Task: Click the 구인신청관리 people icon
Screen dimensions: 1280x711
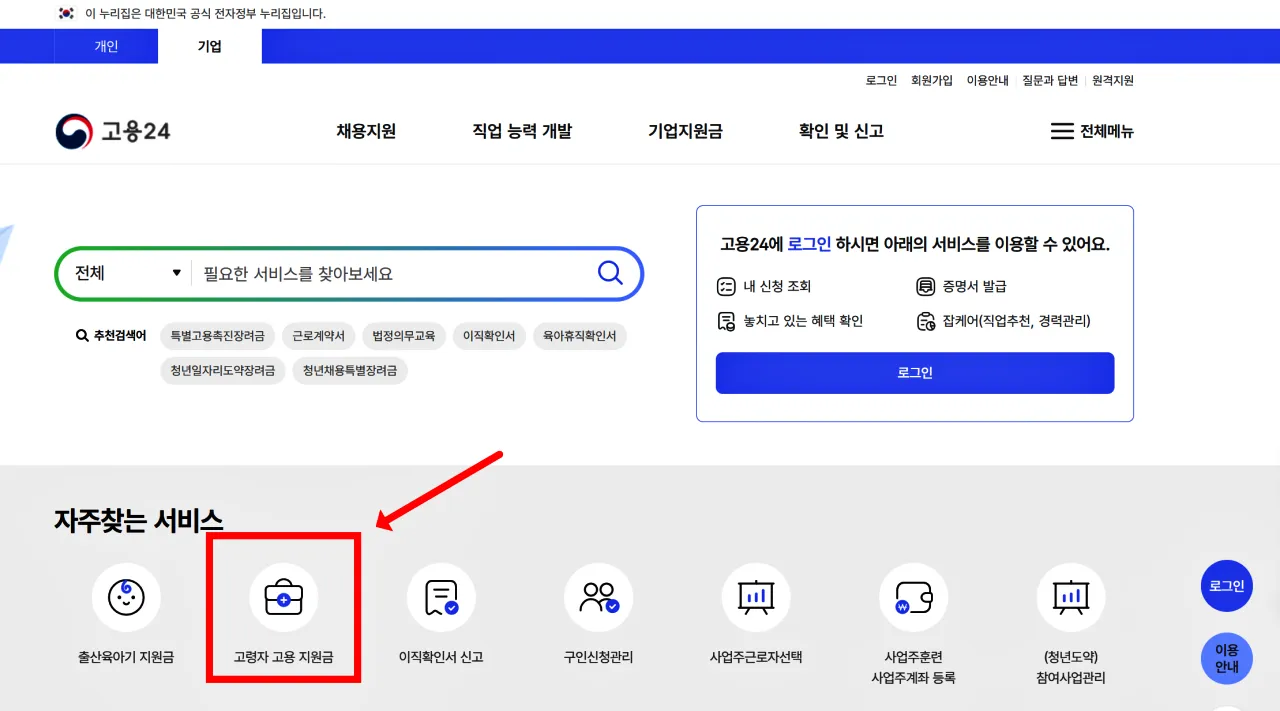Action: 598,596
